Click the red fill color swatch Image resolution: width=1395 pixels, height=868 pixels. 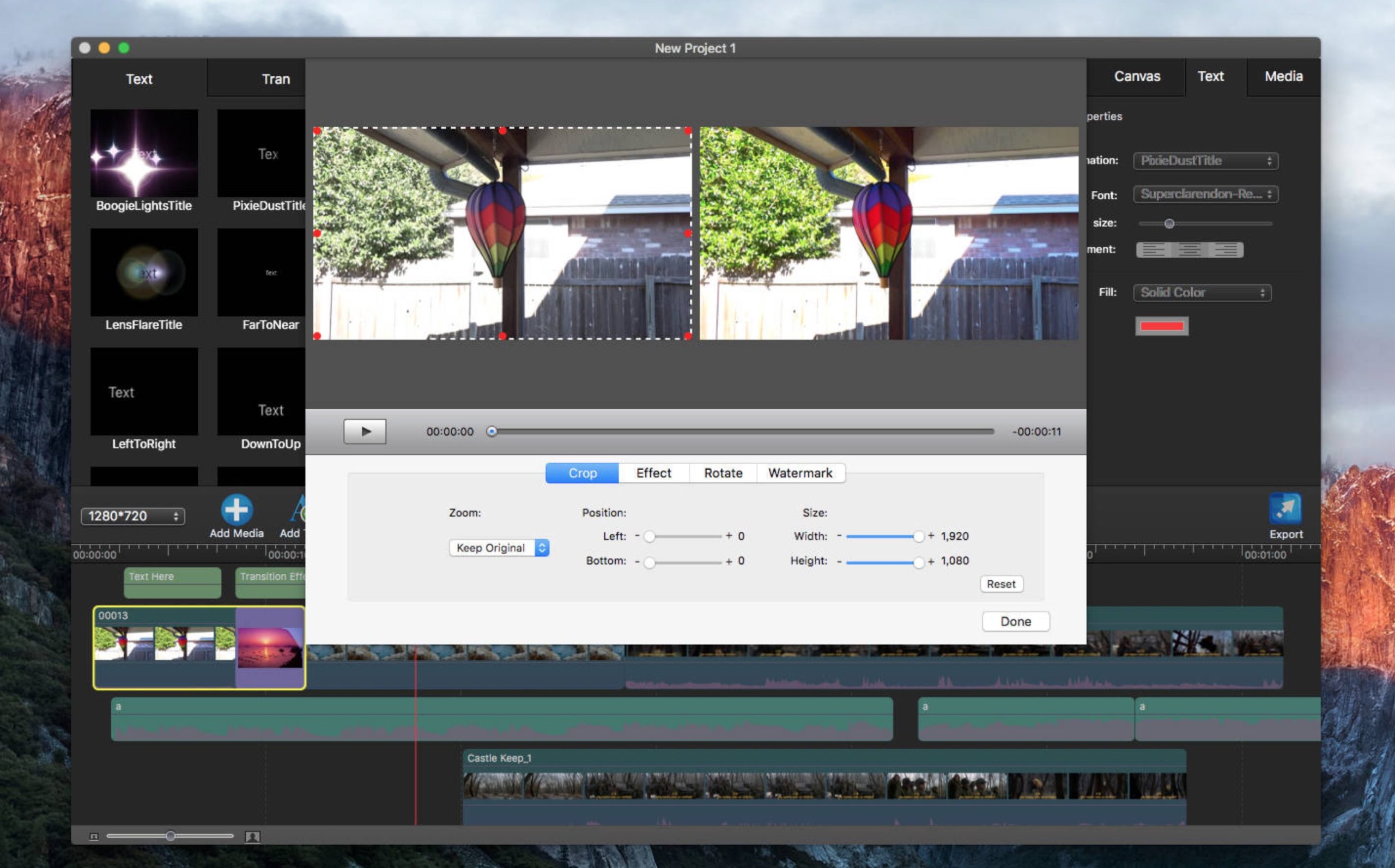[1161, 326]
